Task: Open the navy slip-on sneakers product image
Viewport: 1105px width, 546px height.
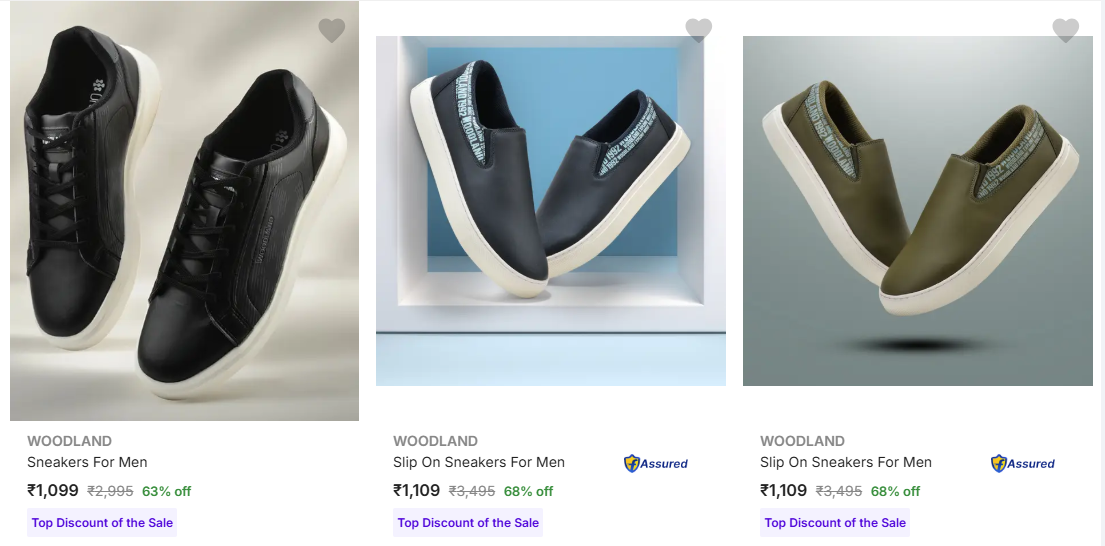Action: pos(551,211)
